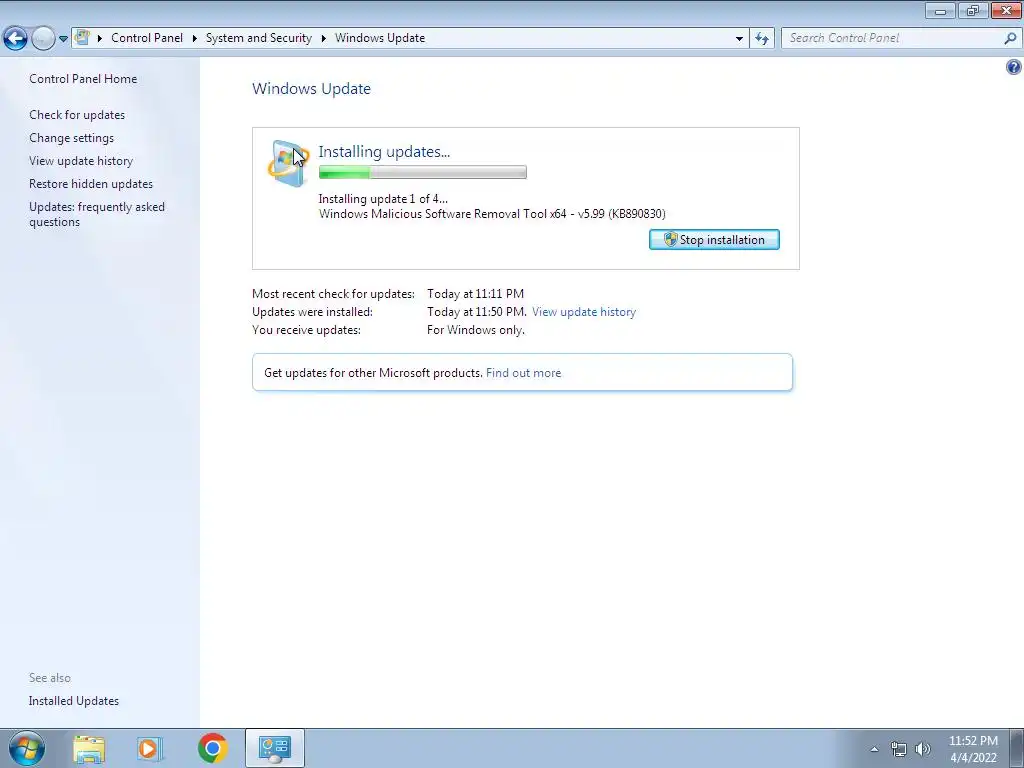Open Change settings

pyautogui.click(x=71, y=138)
